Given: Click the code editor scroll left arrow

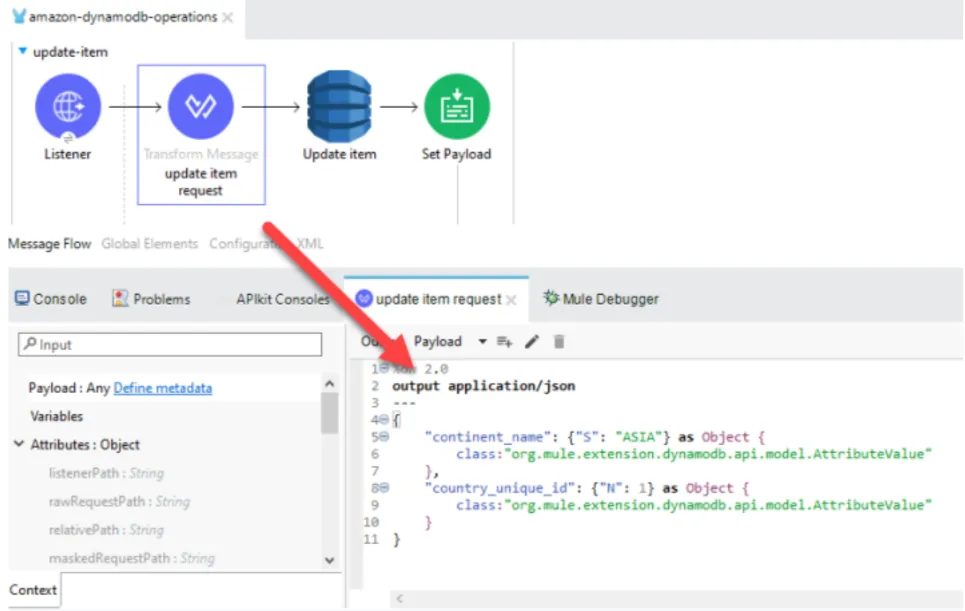Looking at the screenshot, I should pyautogui.click(x=399, y=598).
